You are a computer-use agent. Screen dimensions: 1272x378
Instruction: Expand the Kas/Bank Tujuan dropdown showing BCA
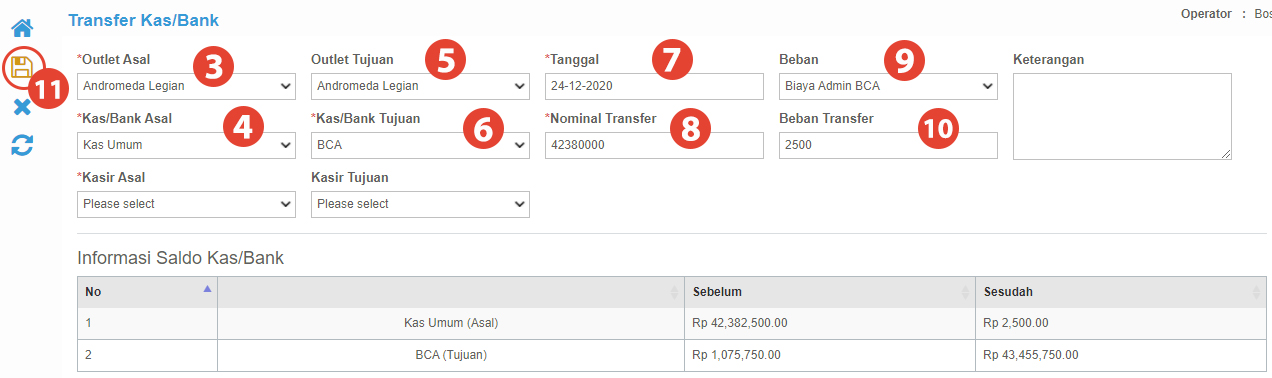[420, 145]
